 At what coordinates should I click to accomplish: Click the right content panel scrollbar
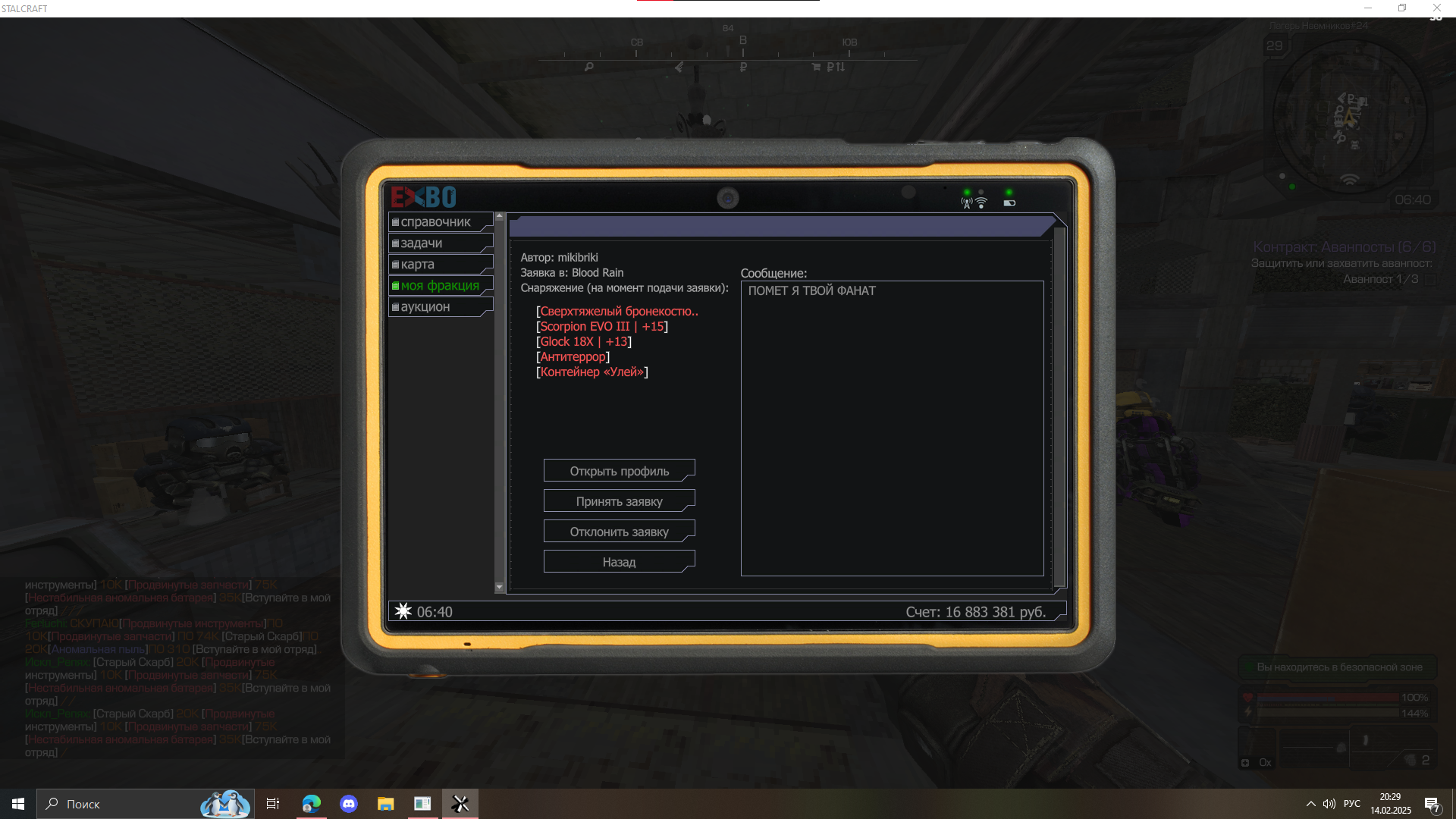[1059, 407]
